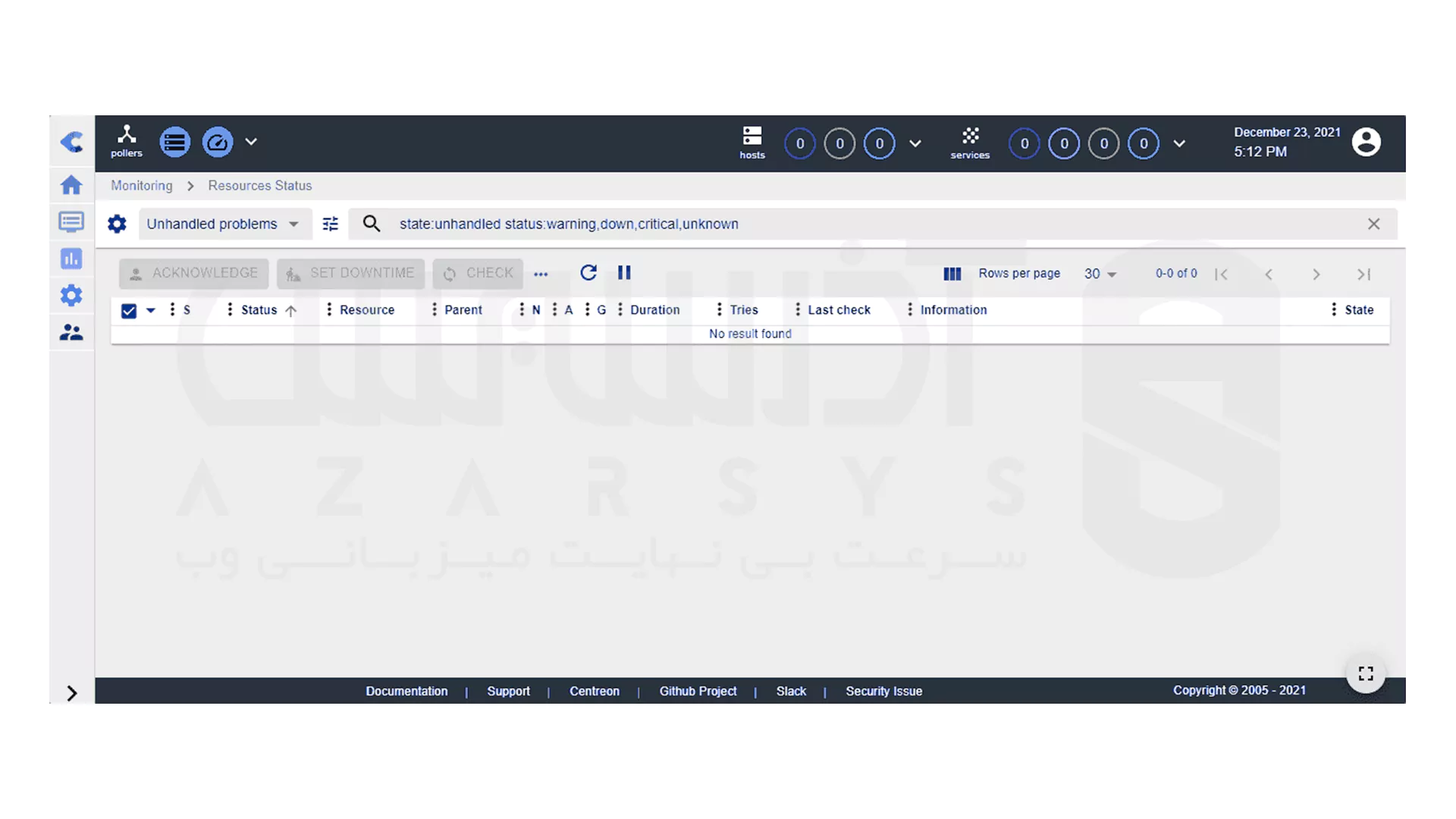The height and width of the screenshot is (819, 1456).
Task: Expand the hosts summary dropdown chevron
Action: pyautogui.click(x=915, y=143)
